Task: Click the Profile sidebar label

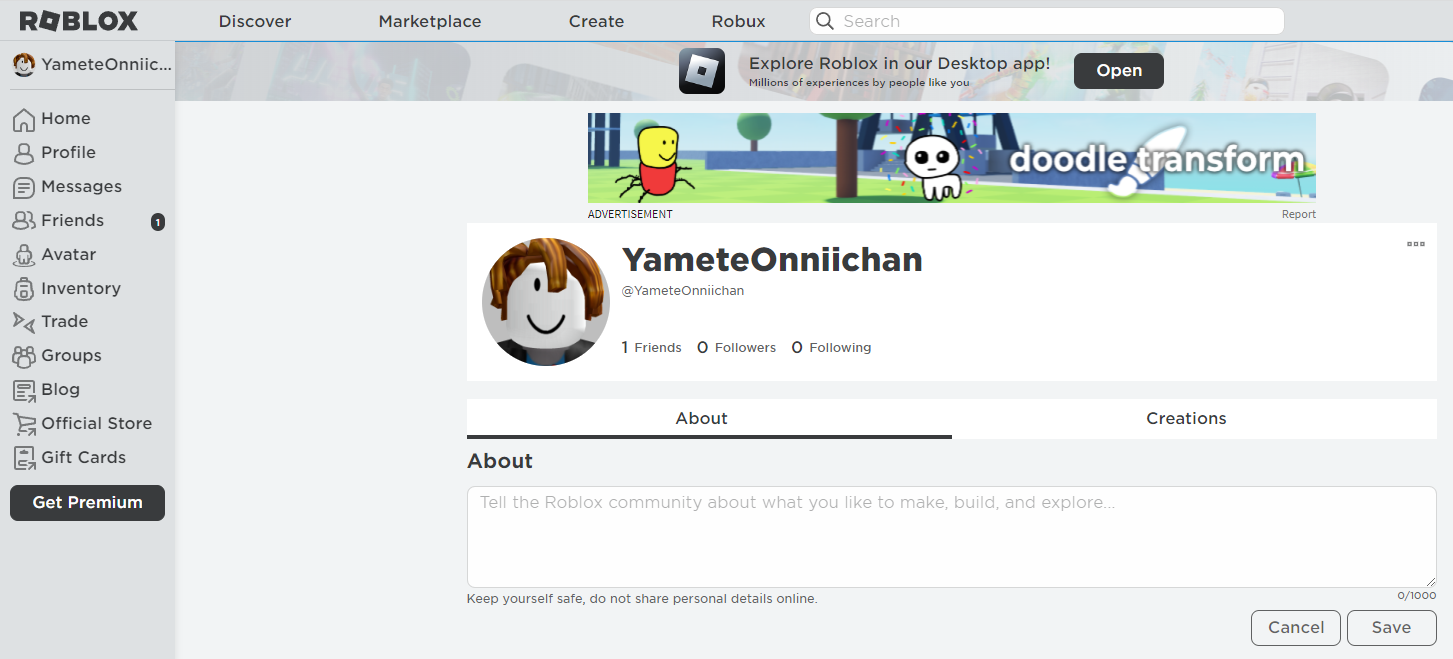Action: click(69, 153)
